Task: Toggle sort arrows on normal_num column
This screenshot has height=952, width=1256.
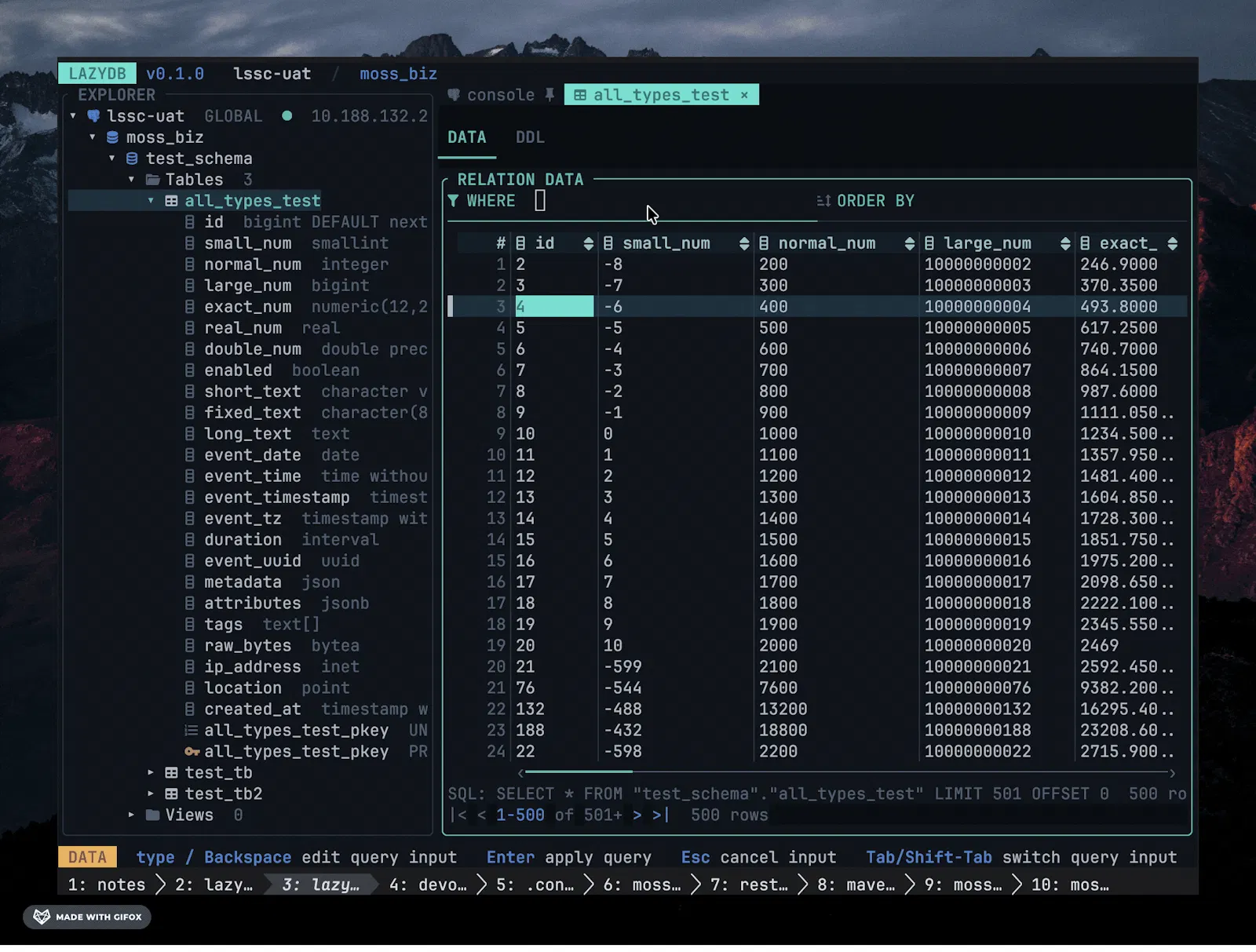Action: (x=910, y=243)
